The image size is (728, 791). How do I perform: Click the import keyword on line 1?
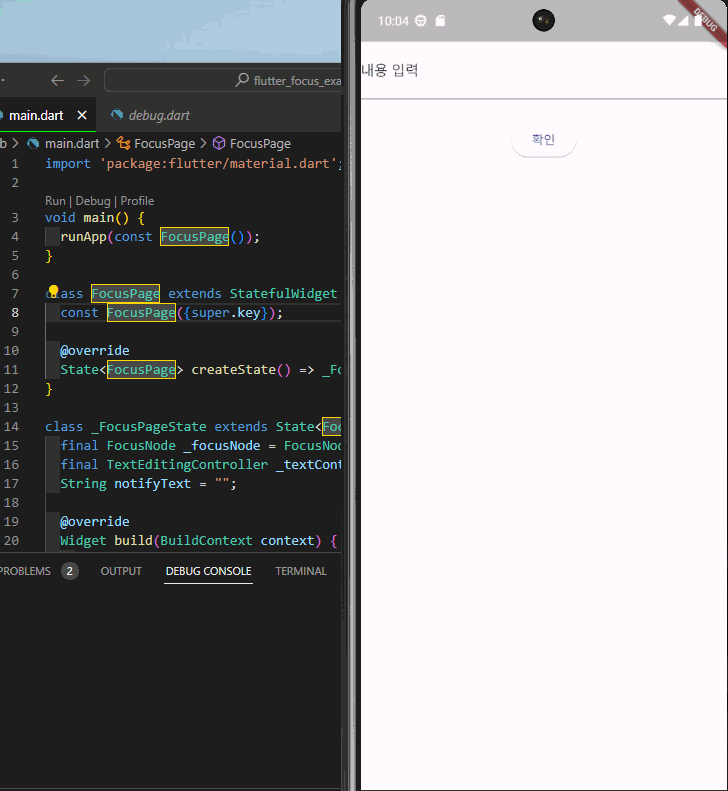[x=68, y=164]
